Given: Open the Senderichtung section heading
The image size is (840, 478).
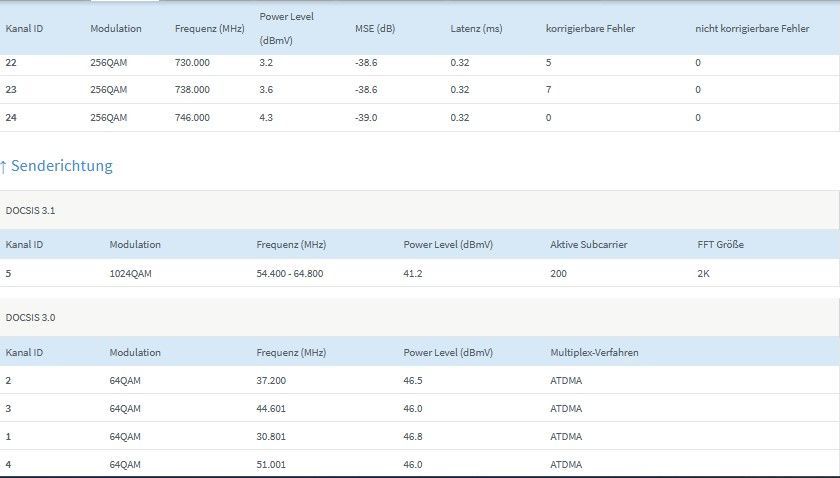Looking at the screenshot, I should (x=62, y=166).
